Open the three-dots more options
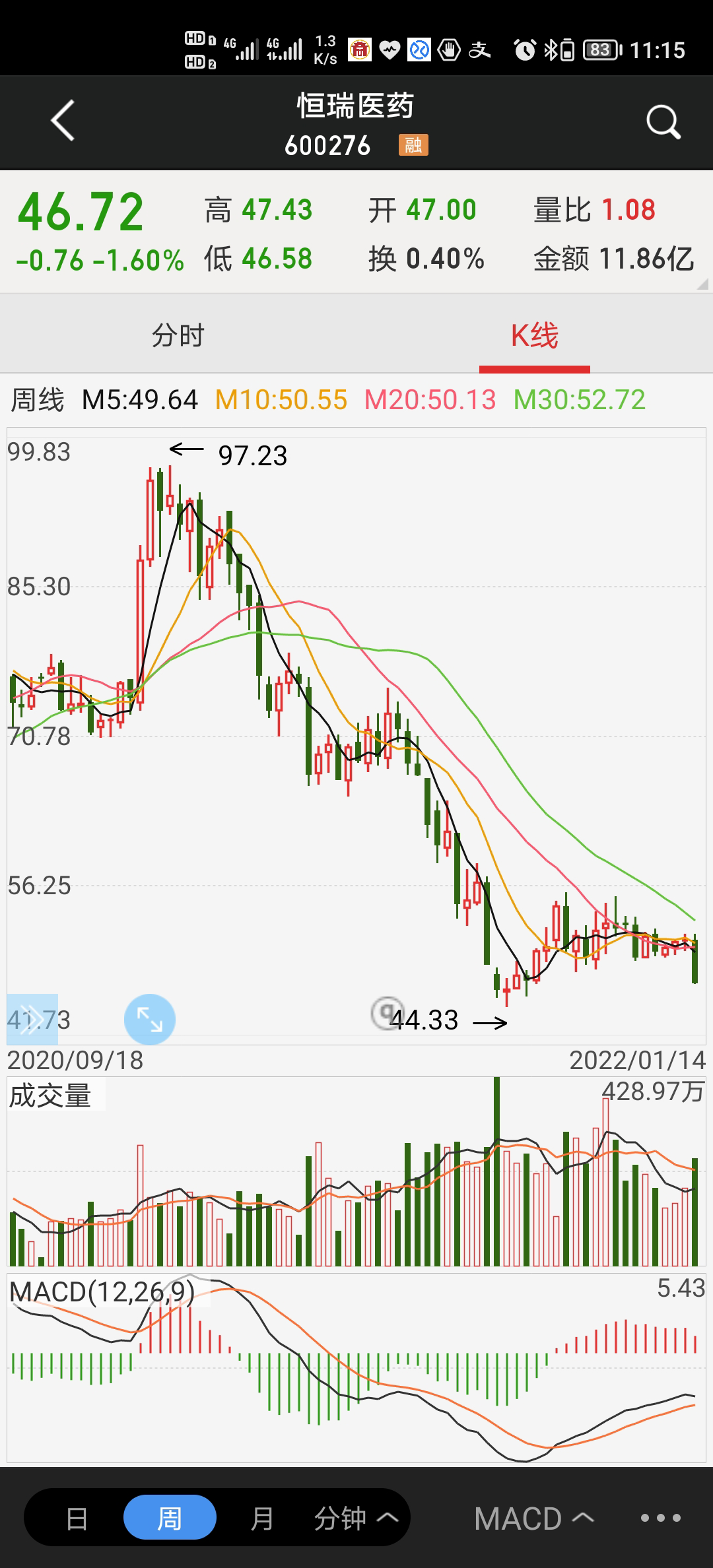Image resolution: width=713 pixels, height=1568 pixels. [x=660, y=1518]
